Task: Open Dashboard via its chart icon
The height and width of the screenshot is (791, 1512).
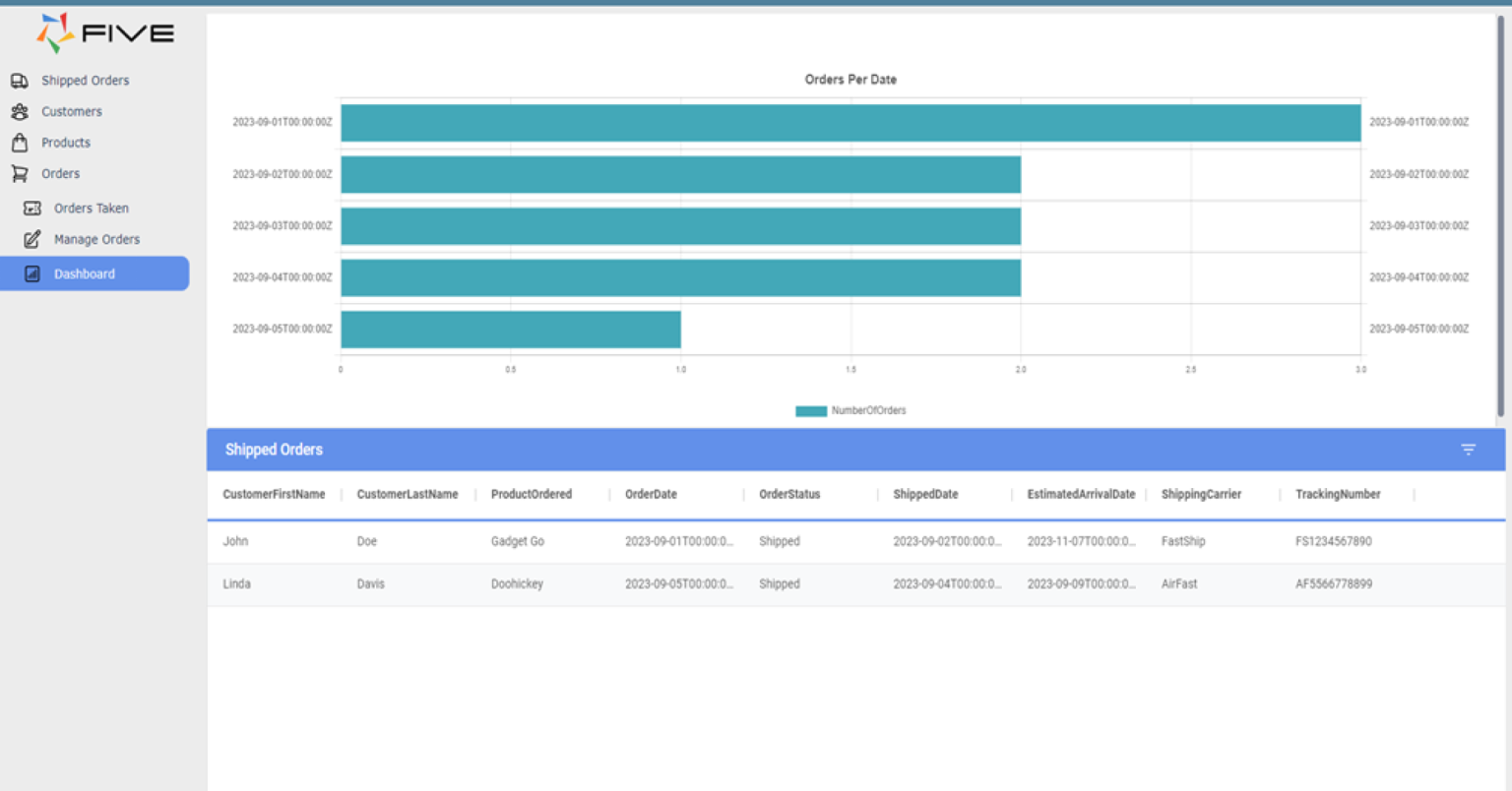Action: [32, 274]
